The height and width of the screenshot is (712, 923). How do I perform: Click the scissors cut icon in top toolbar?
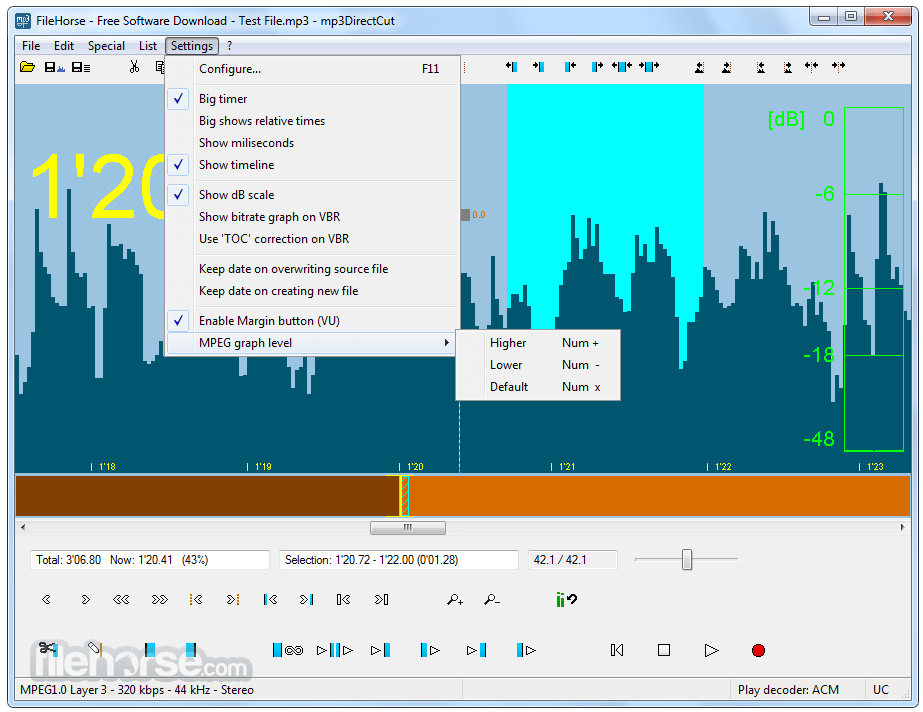135,67
